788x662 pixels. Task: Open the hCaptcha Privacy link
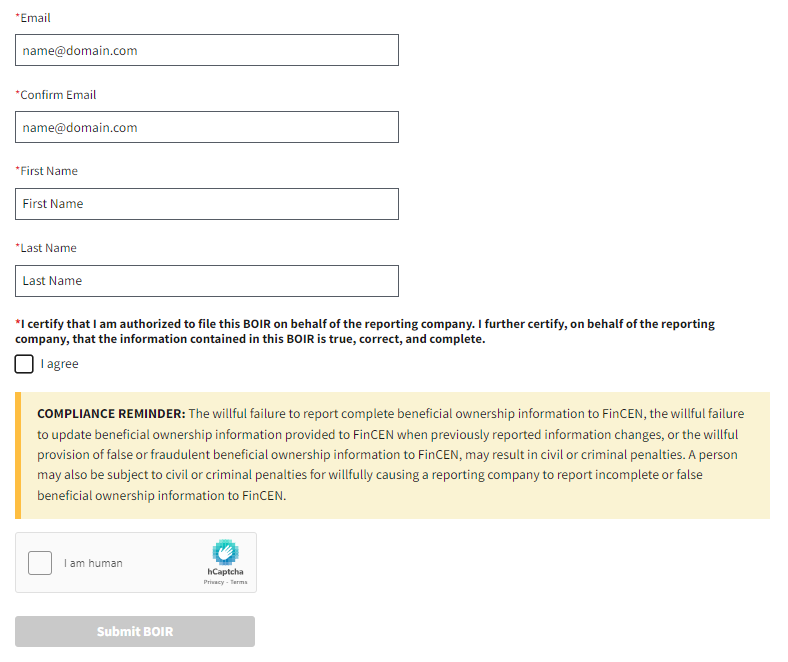pos(213,582)
